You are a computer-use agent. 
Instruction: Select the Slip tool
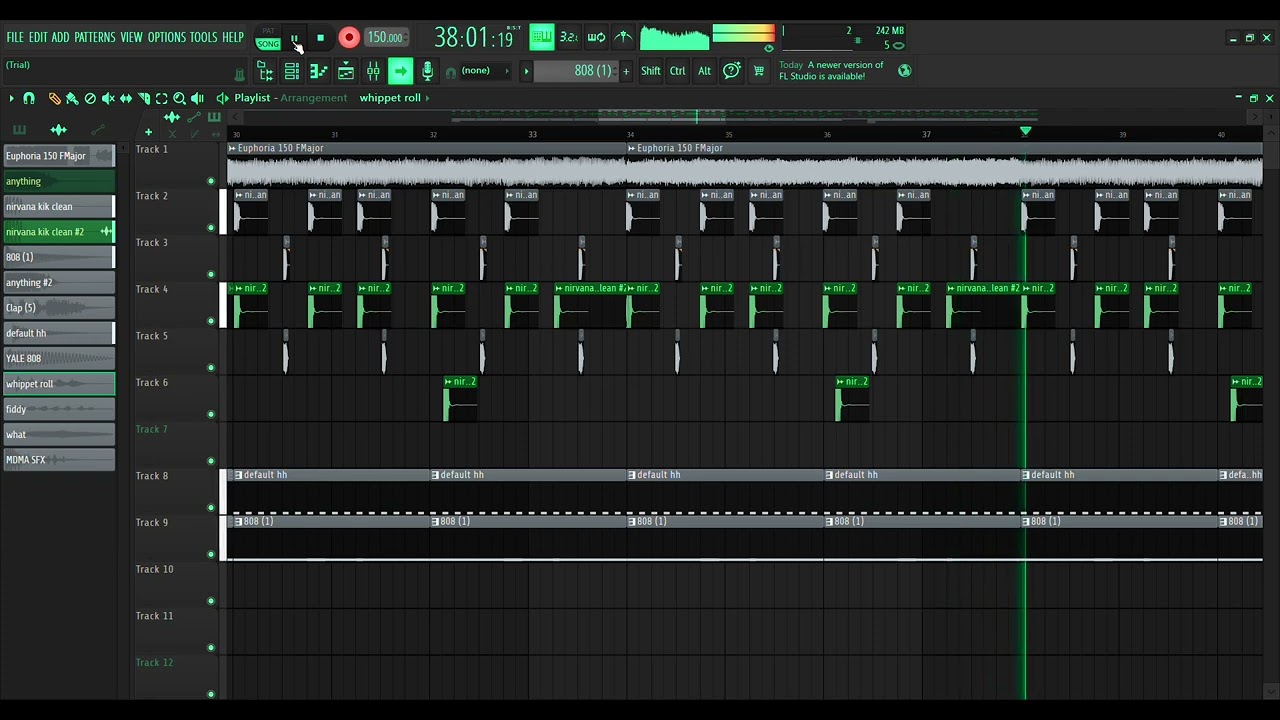click(126, 98)
